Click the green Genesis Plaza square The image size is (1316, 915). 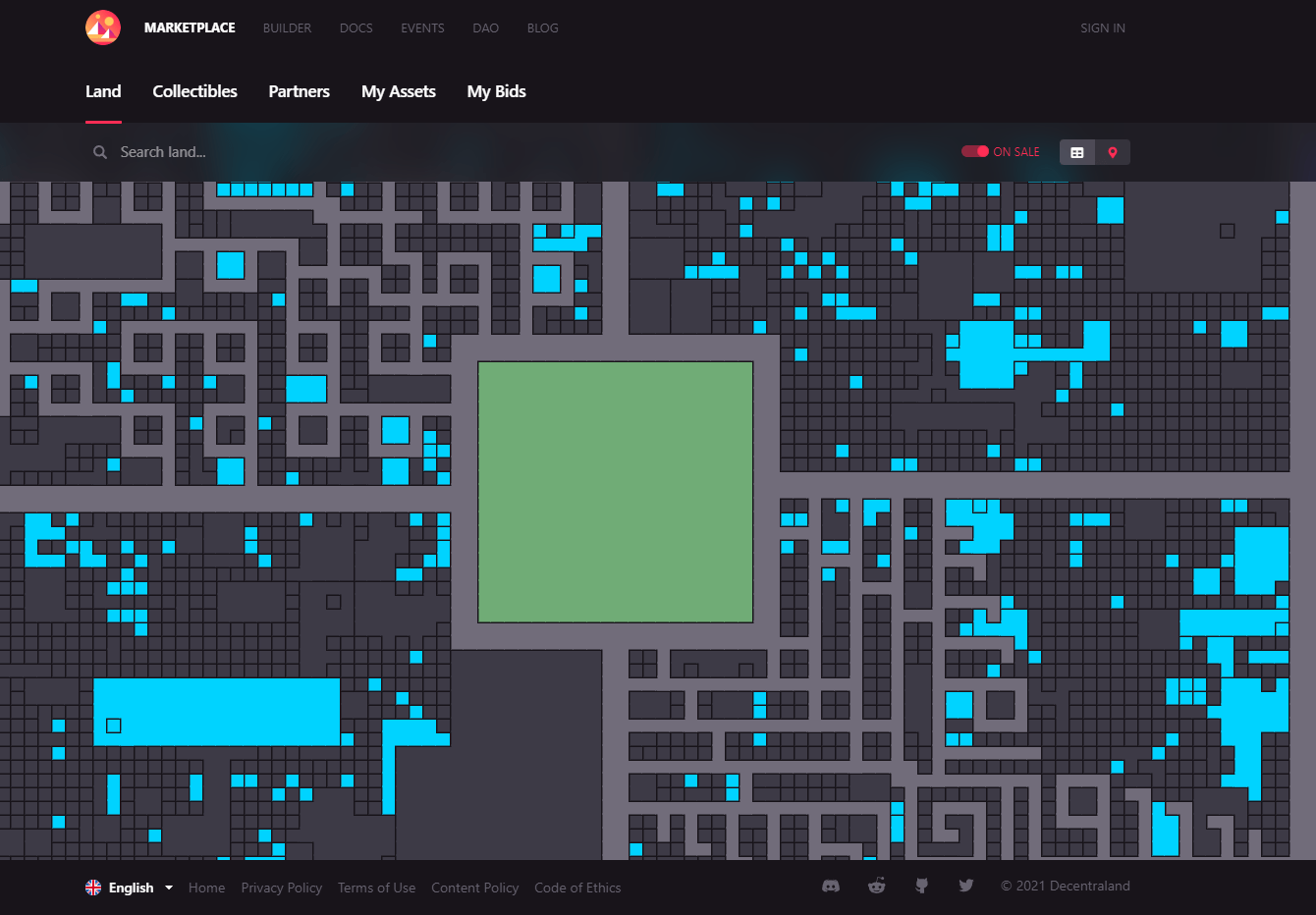[x=616, y=492]
